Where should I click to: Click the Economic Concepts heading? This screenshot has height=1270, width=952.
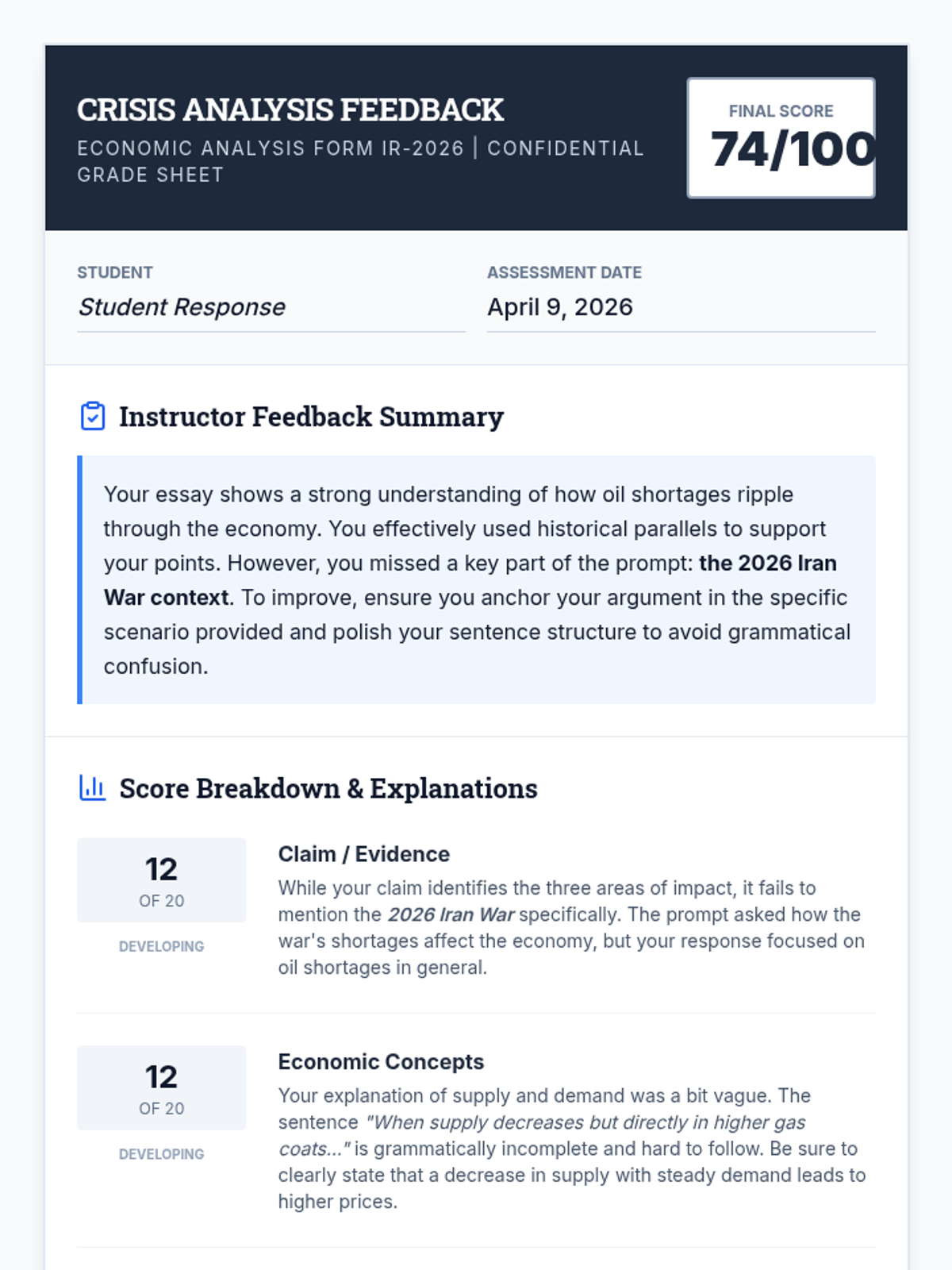click(381, 1062)
